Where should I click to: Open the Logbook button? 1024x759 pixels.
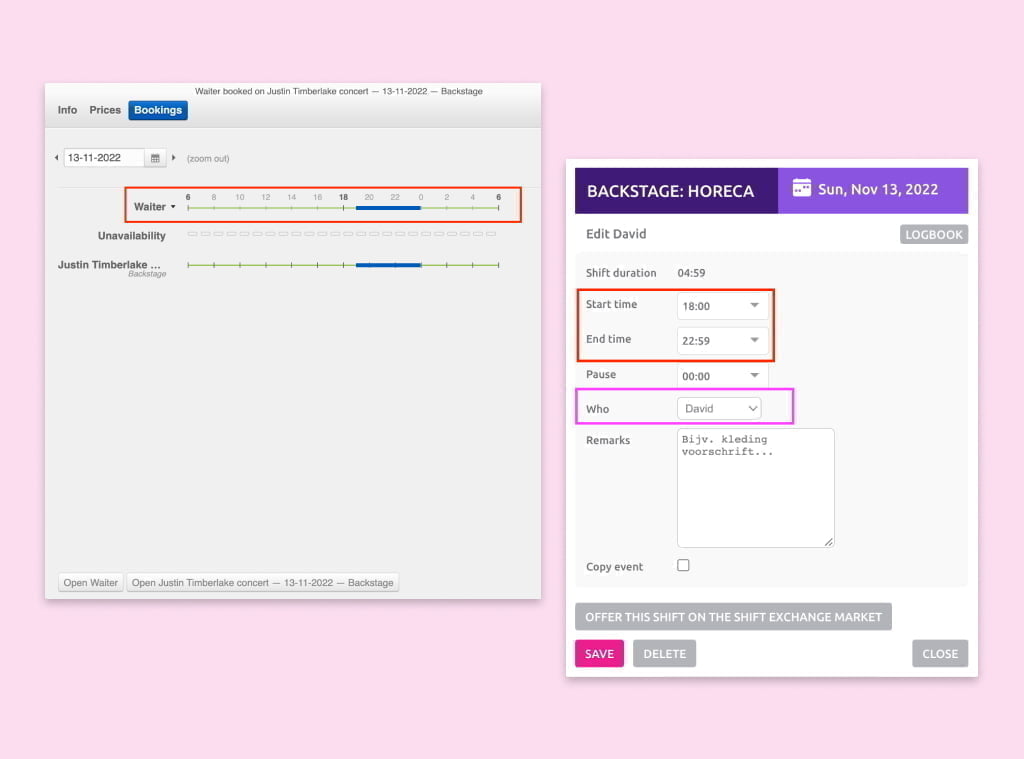(x=933, y=235)
